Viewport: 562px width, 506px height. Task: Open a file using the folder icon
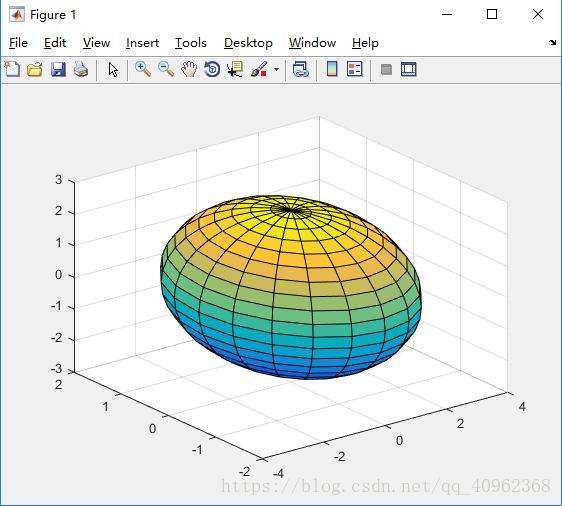click(35, 69)
